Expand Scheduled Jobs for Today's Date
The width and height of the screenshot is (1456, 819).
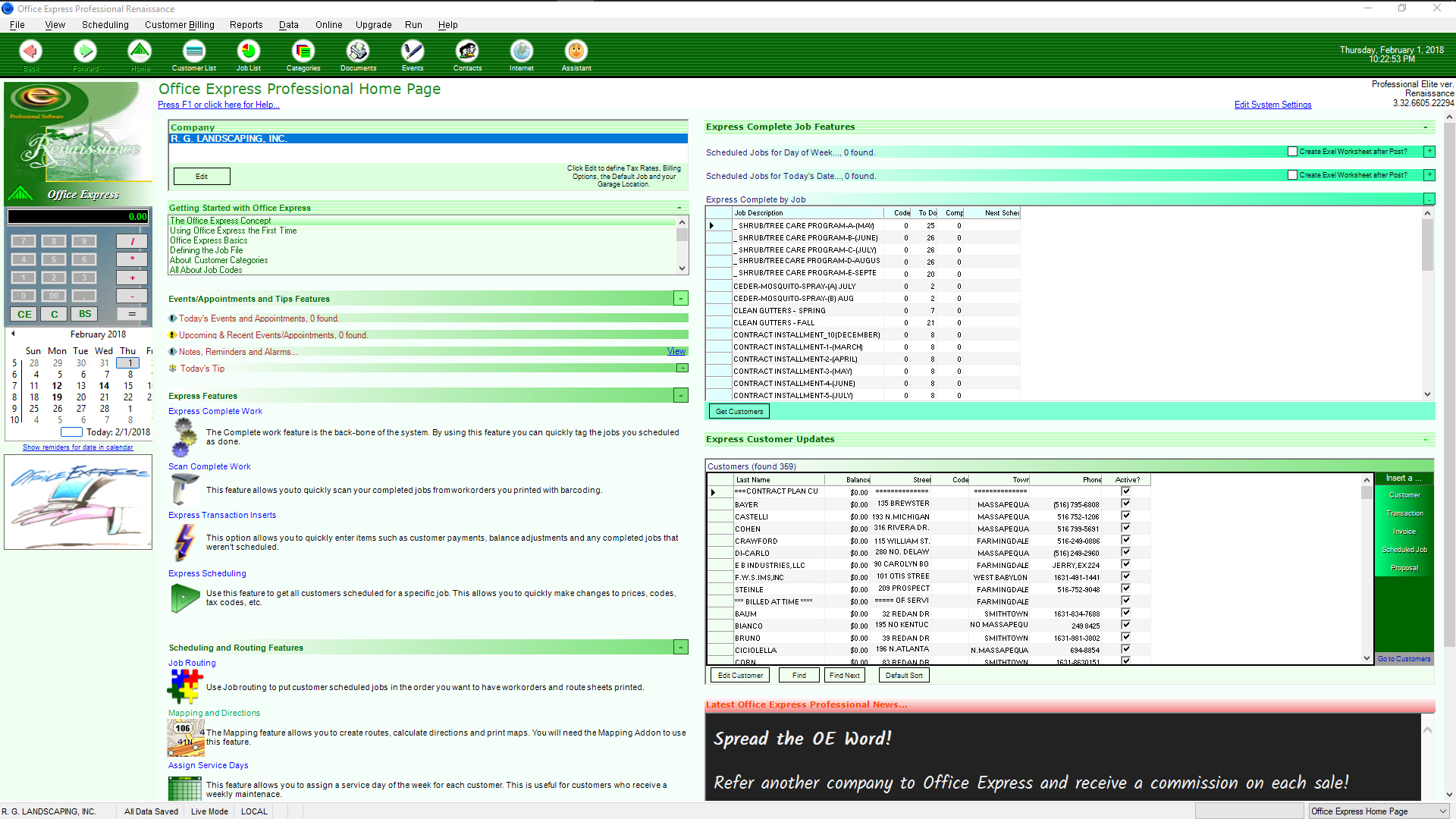(1429, 175)
